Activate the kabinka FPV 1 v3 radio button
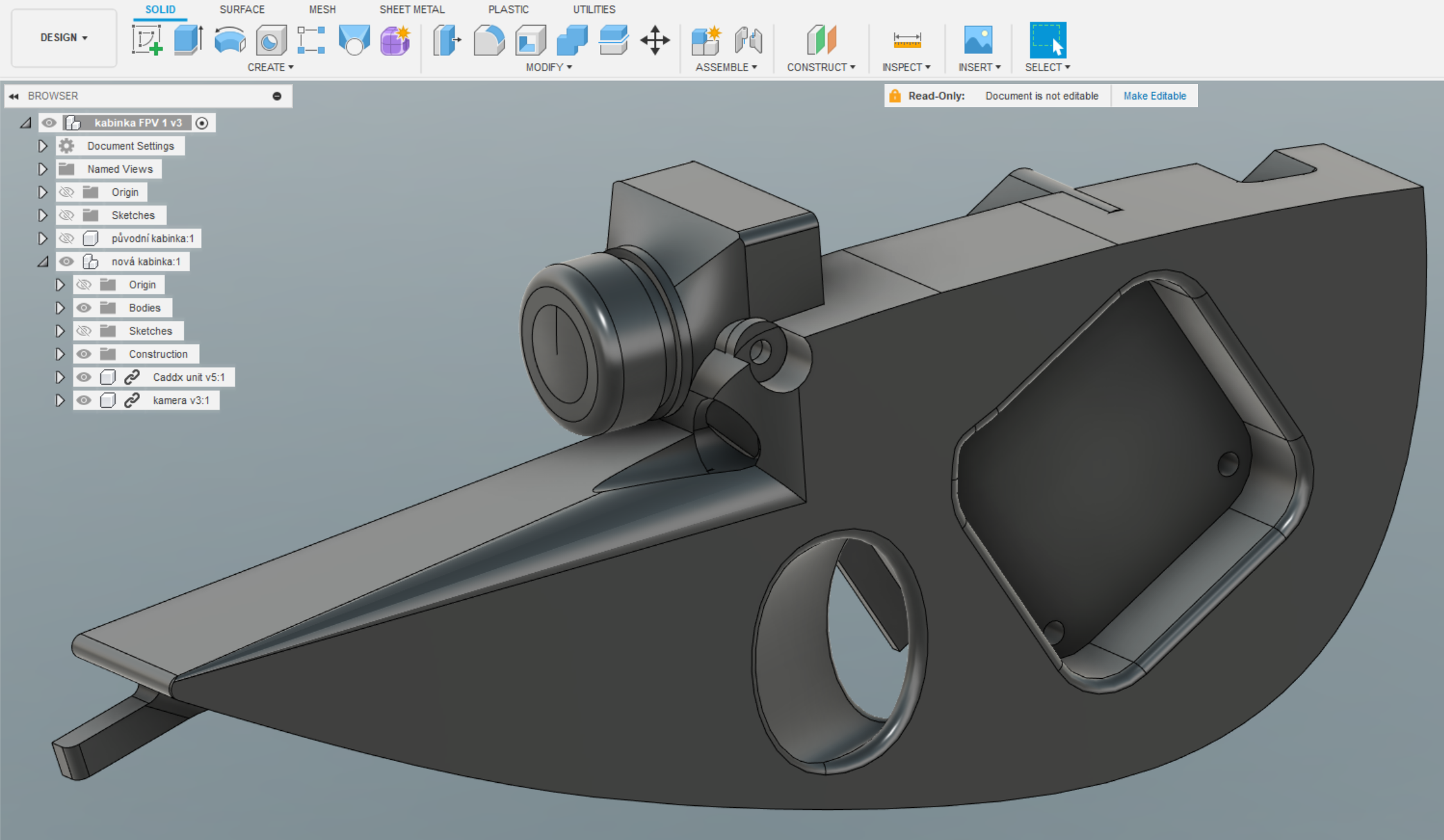Screen dimensions: 1444x840 [x=202, y=123]
